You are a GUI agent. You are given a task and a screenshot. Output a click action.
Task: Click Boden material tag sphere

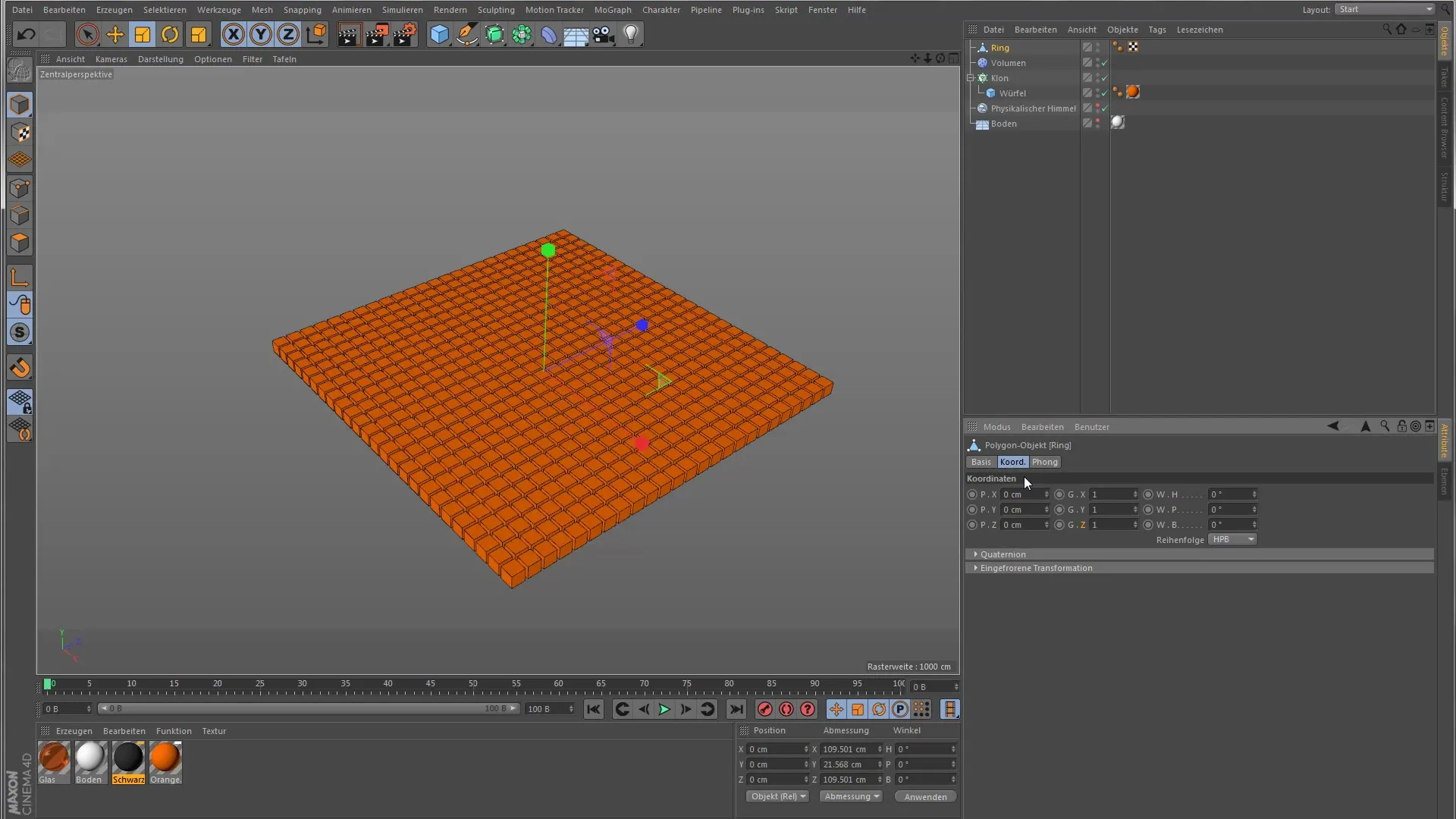tap(1118, 123)
